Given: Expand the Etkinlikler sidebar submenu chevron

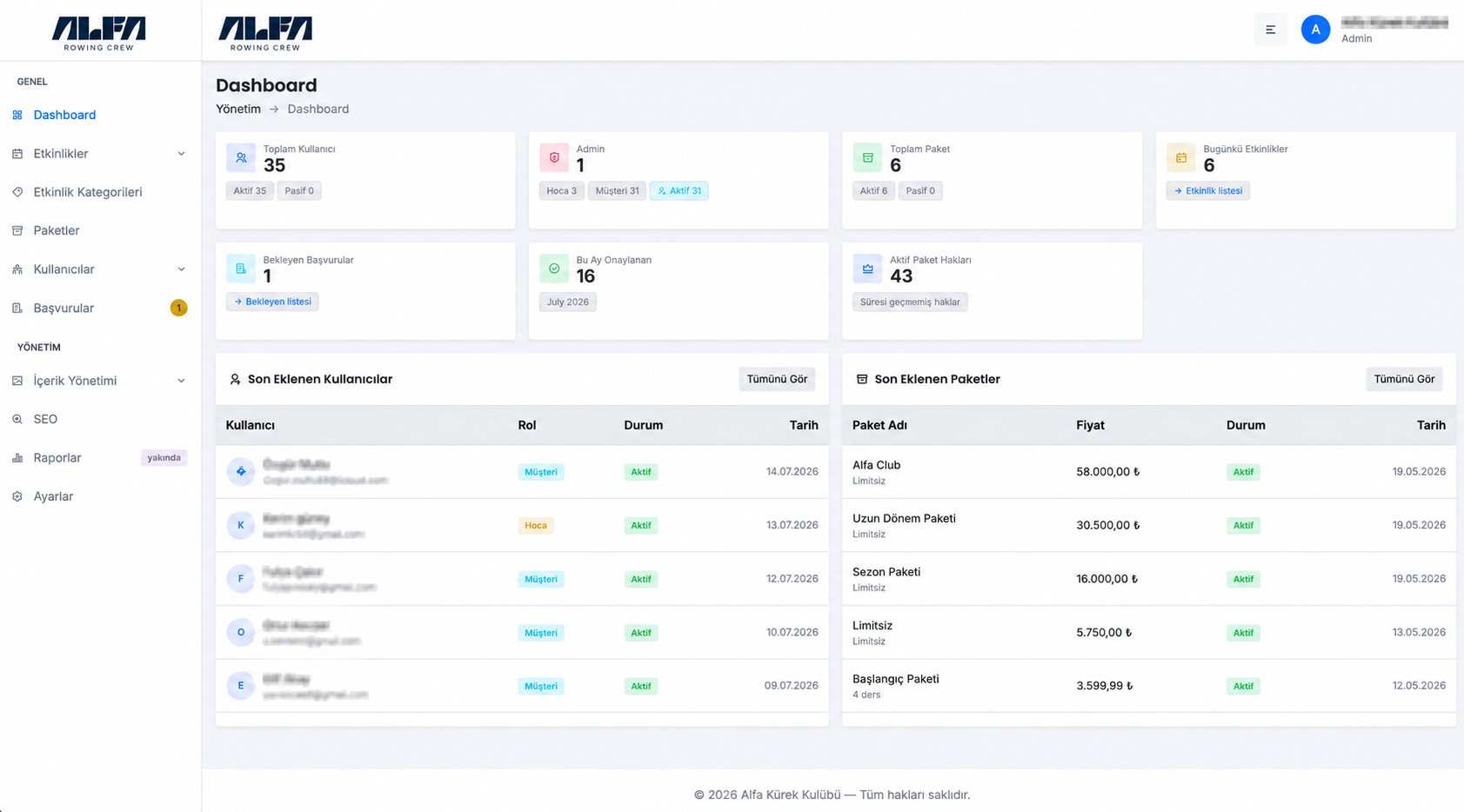Looking at the screenshot, I should (181, 154).
